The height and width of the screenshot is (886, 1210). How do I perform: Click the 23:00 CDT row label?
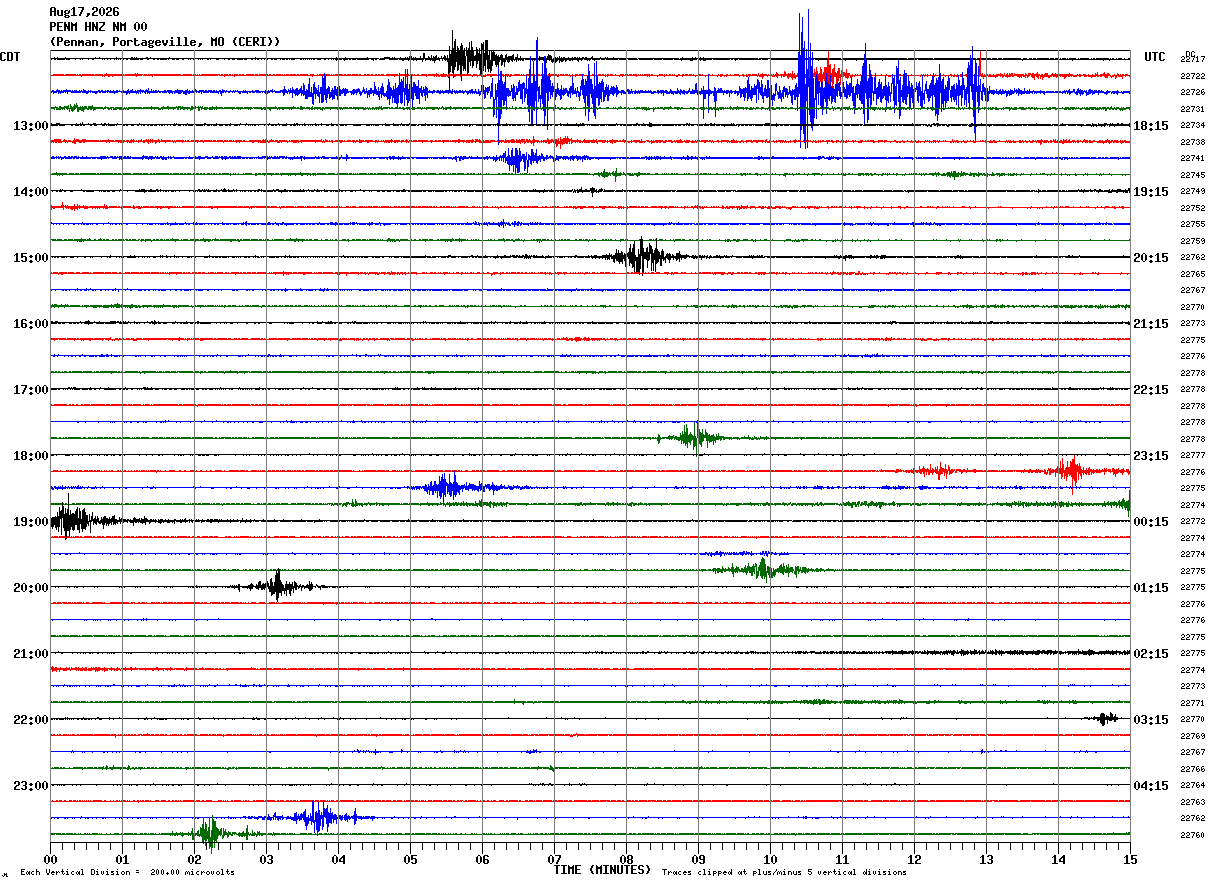coord(30,786)
